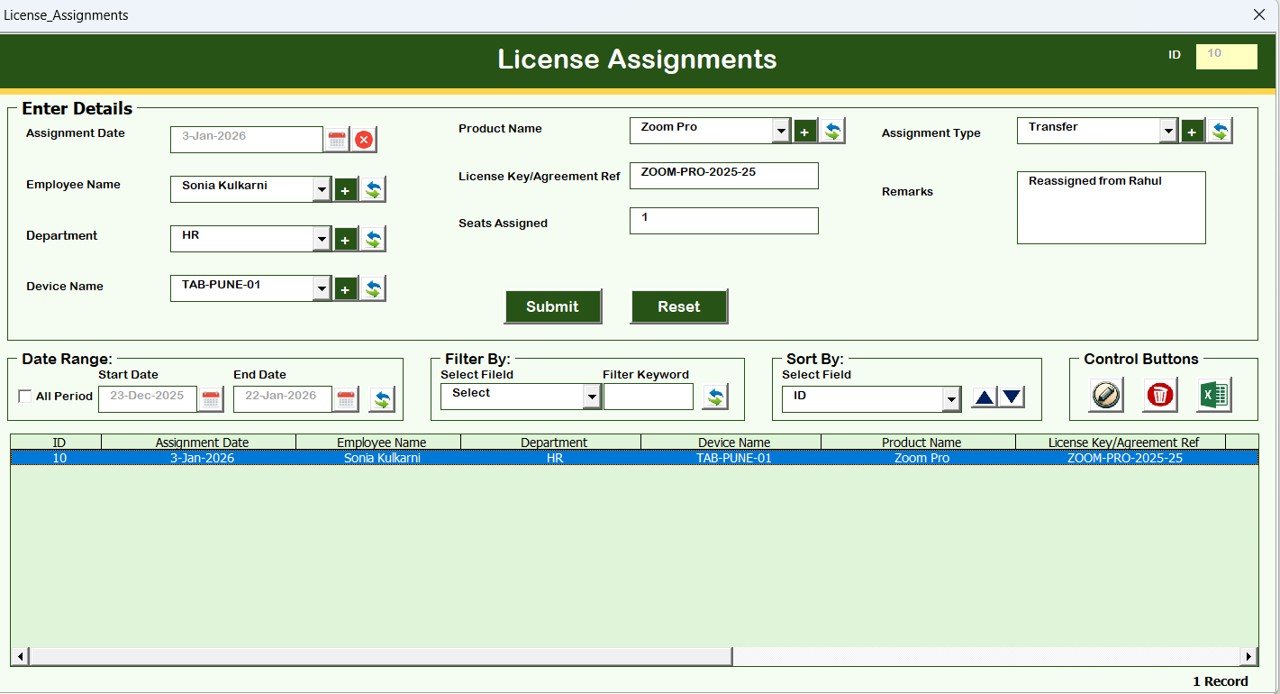Expand the Product Name dropdown
The height and width of the screenshot is (694, 1280).
(781, 131)
